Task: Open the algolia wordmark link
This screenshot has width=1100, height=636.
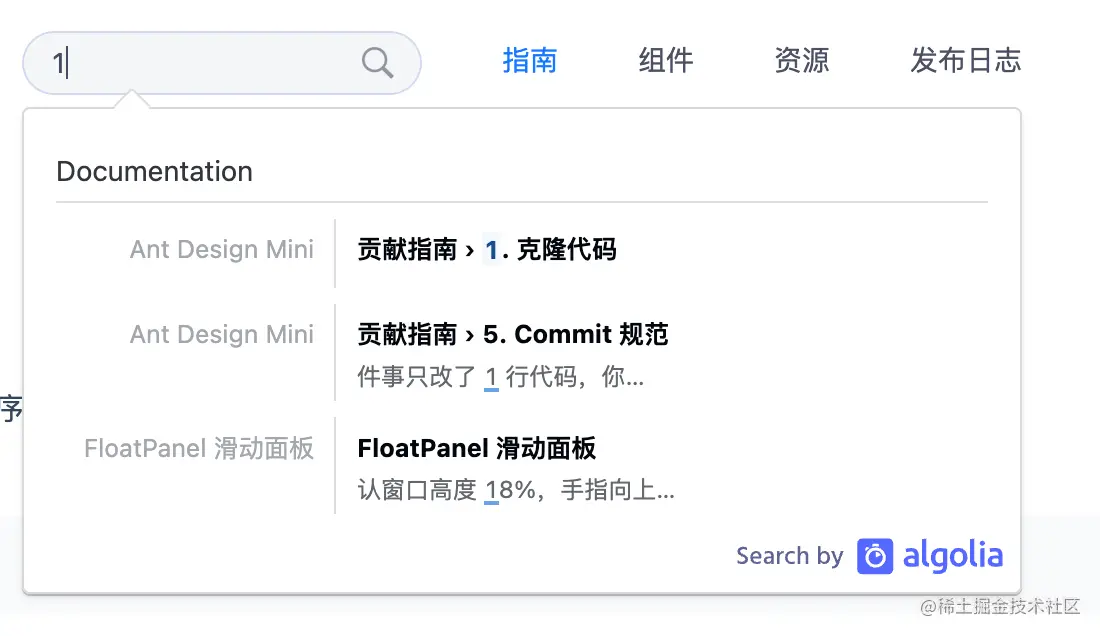Action: tap(952, 556)
